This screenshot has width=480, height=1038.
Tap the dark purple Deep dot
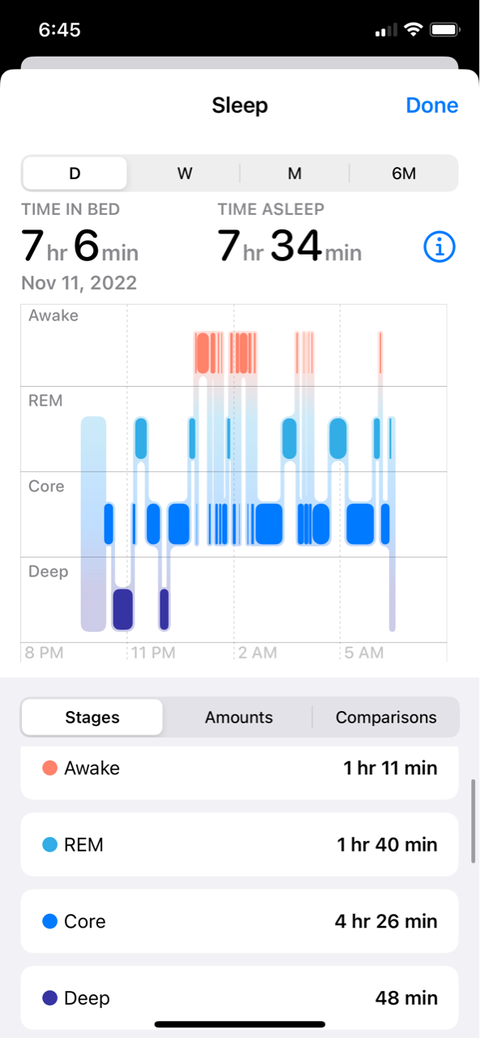tap(50, 998)
